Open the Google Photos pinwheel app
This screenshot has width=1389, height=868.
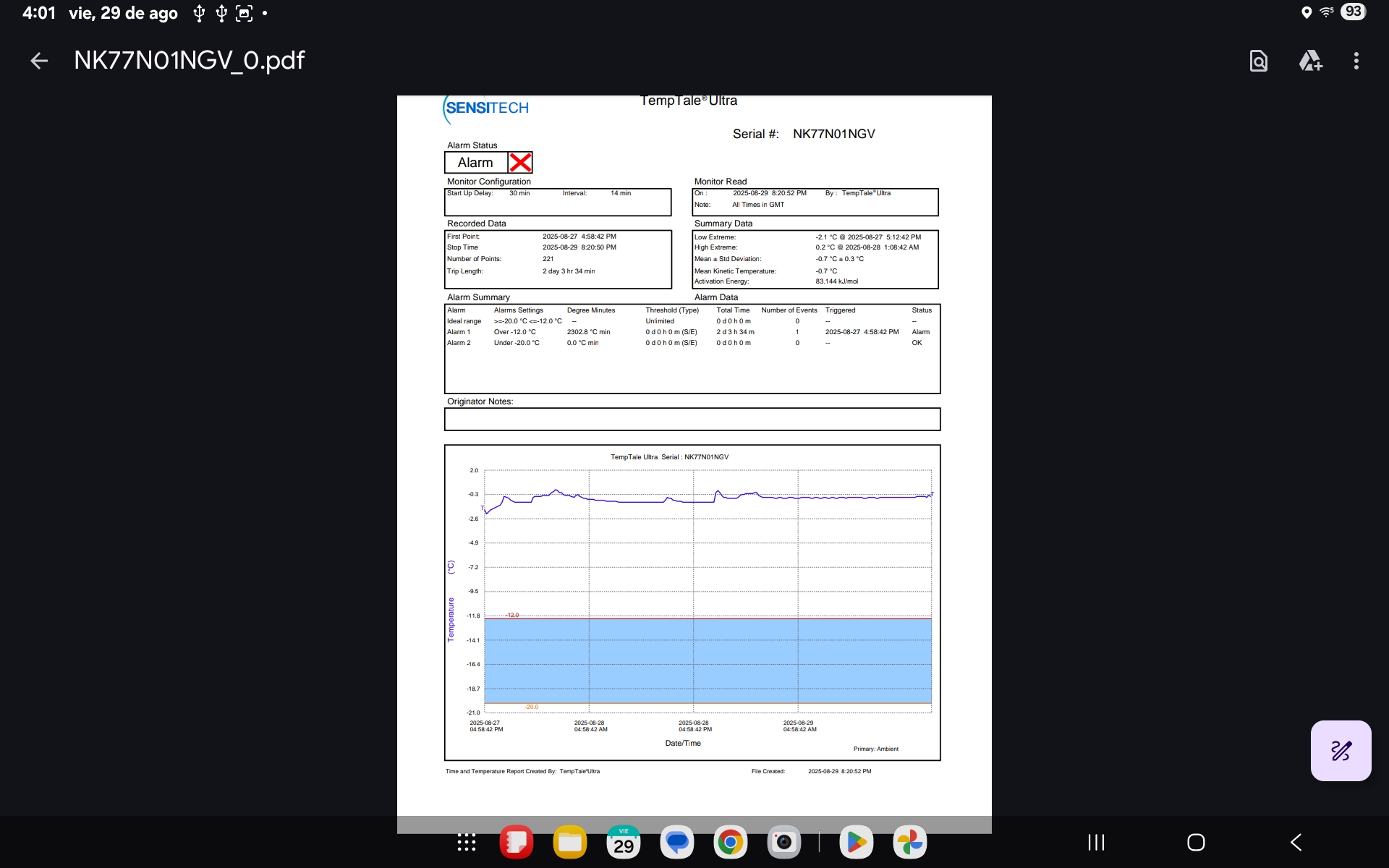point(910,842)
